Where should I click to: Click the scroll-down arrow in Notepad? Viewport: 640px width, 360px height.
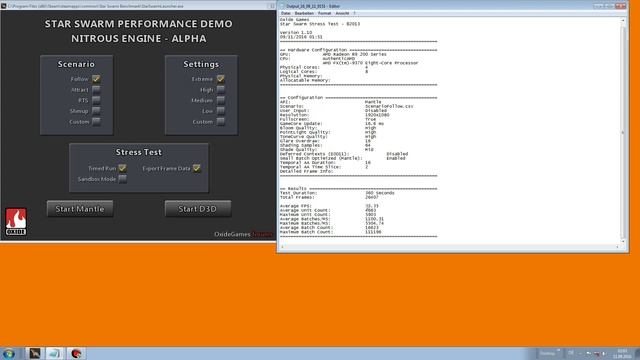pos(623,242)
